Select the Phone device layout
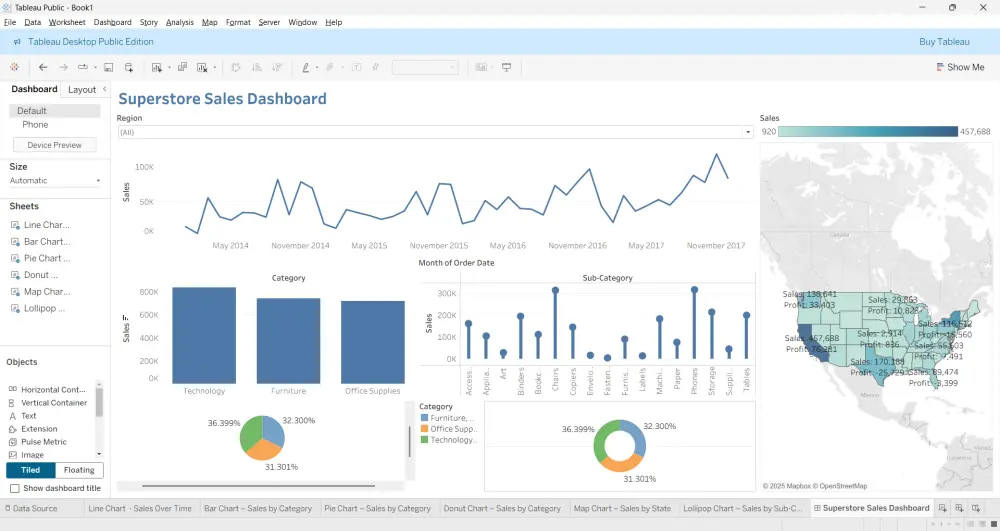 click(x=35, y=125)
